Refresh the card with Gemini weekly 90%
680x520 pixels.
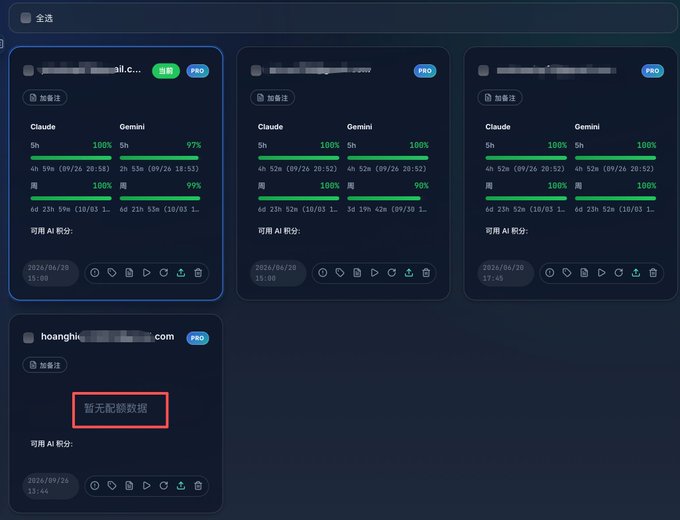coord(391,273)
